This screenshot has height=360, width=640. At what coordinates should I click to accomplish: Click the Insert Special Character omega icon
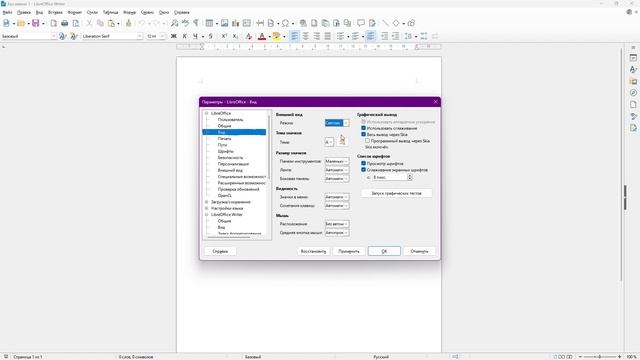click(x=285, y=23)
